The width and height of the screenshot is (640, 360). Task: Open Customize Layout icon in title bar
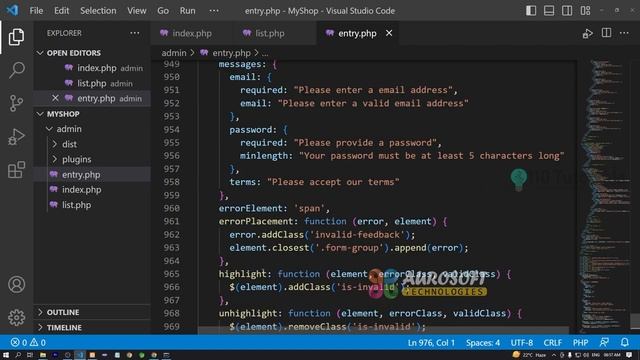coord(585,11)
